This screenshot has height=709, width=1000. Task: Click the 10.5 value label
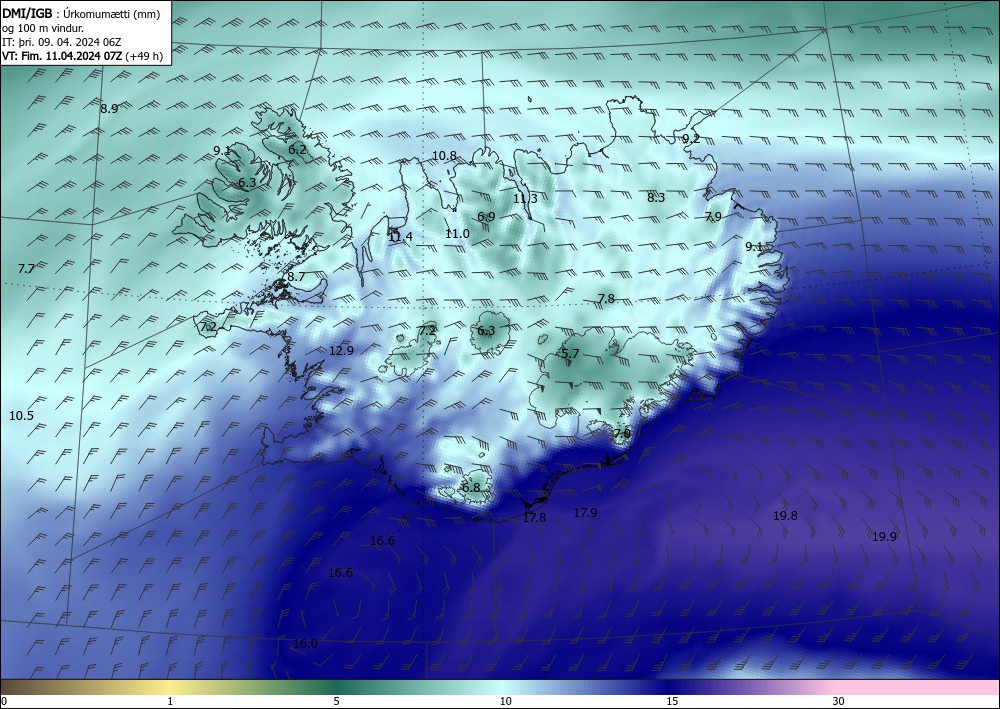coord(21,416)
